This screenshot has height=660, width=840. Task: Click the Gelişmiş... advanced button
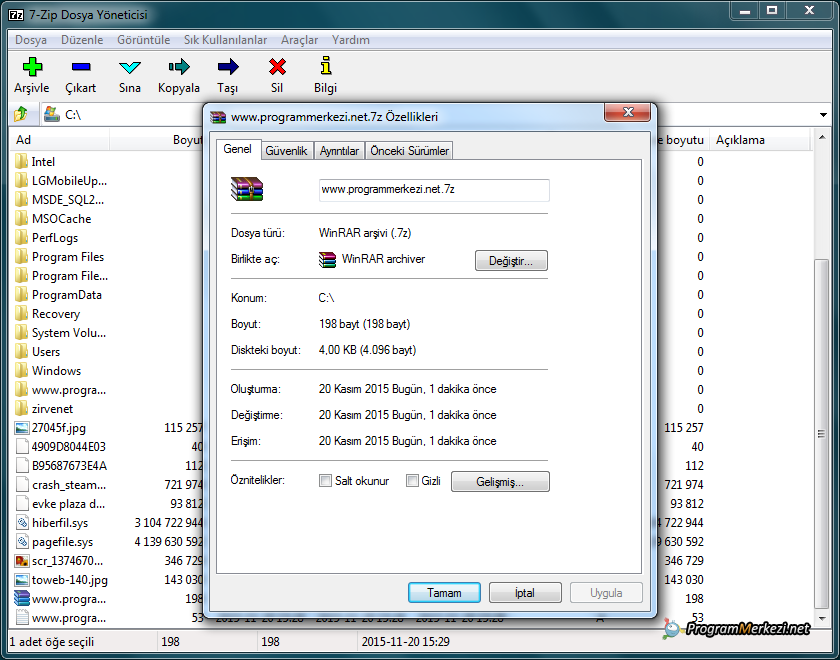click(x=500, y=482)
